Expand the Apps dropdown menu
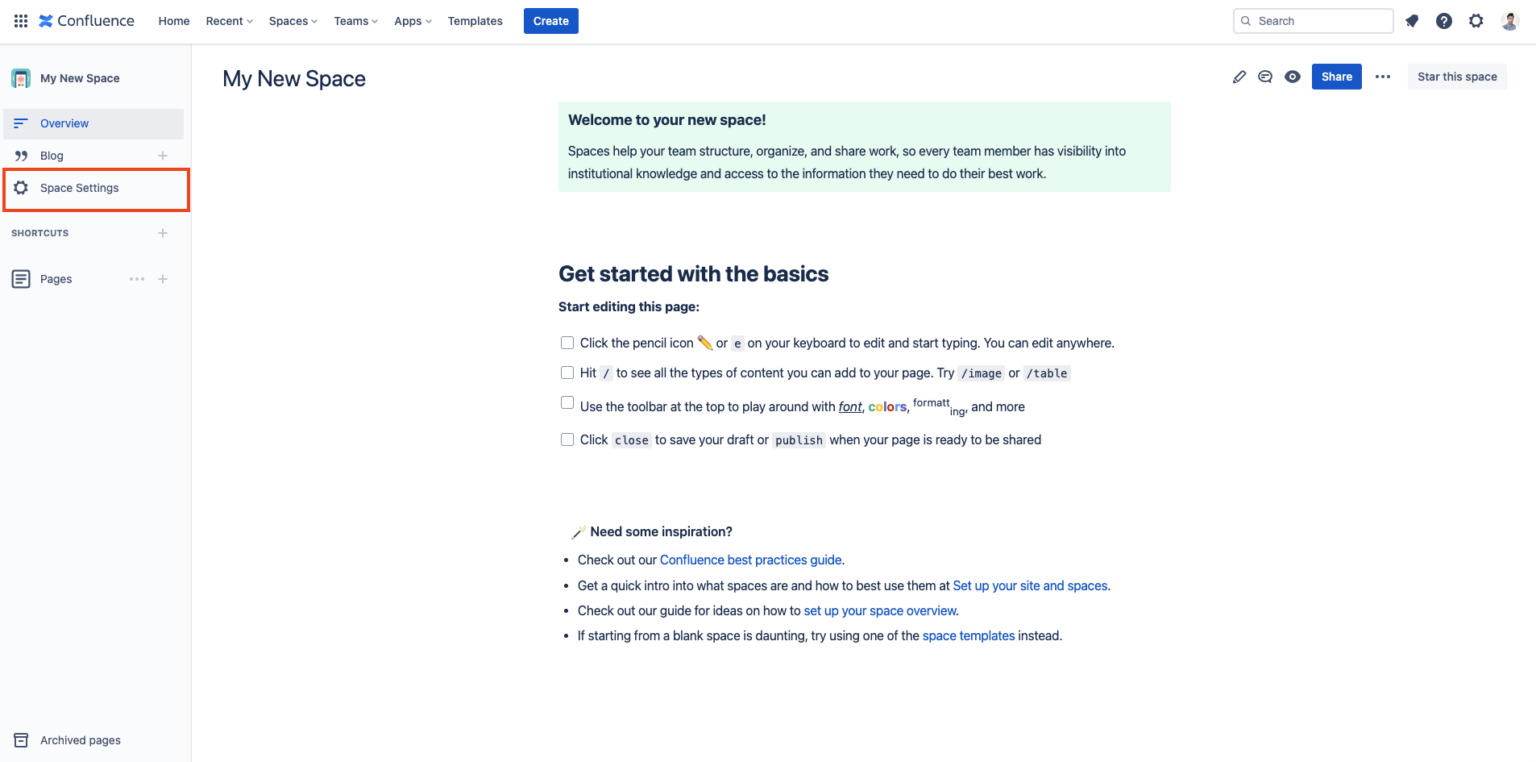Image resolution: width=1536 pixels, height=762 pixels. (412, 20)
